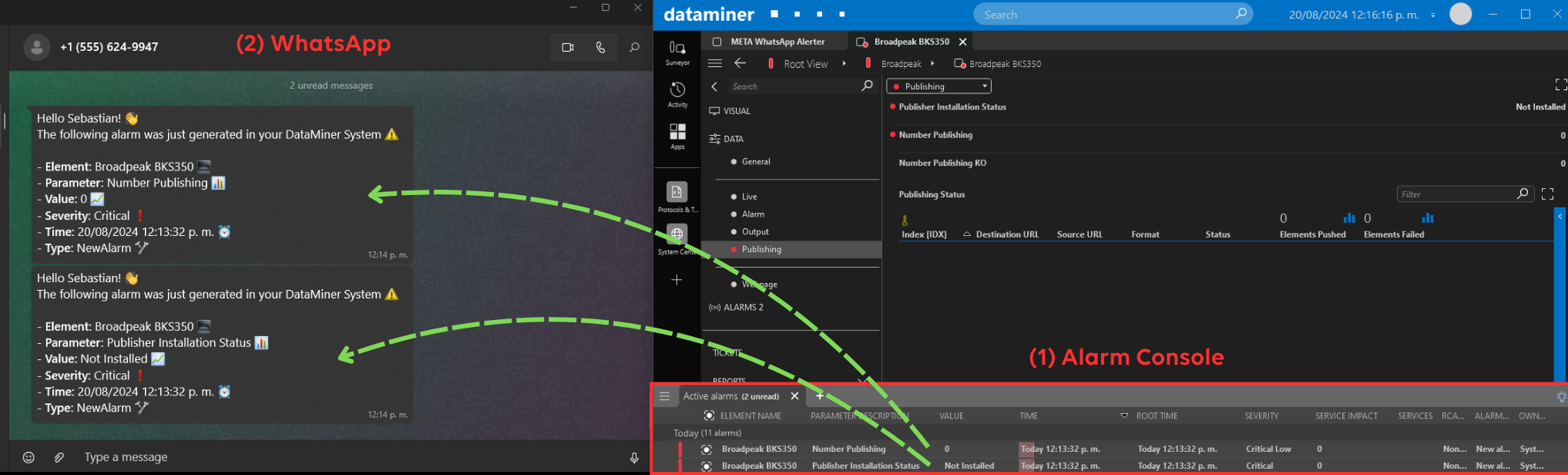The height and width of the screenshot is (475, 1568).
Task: Go back with the card arrow
Action: point(740,63)
